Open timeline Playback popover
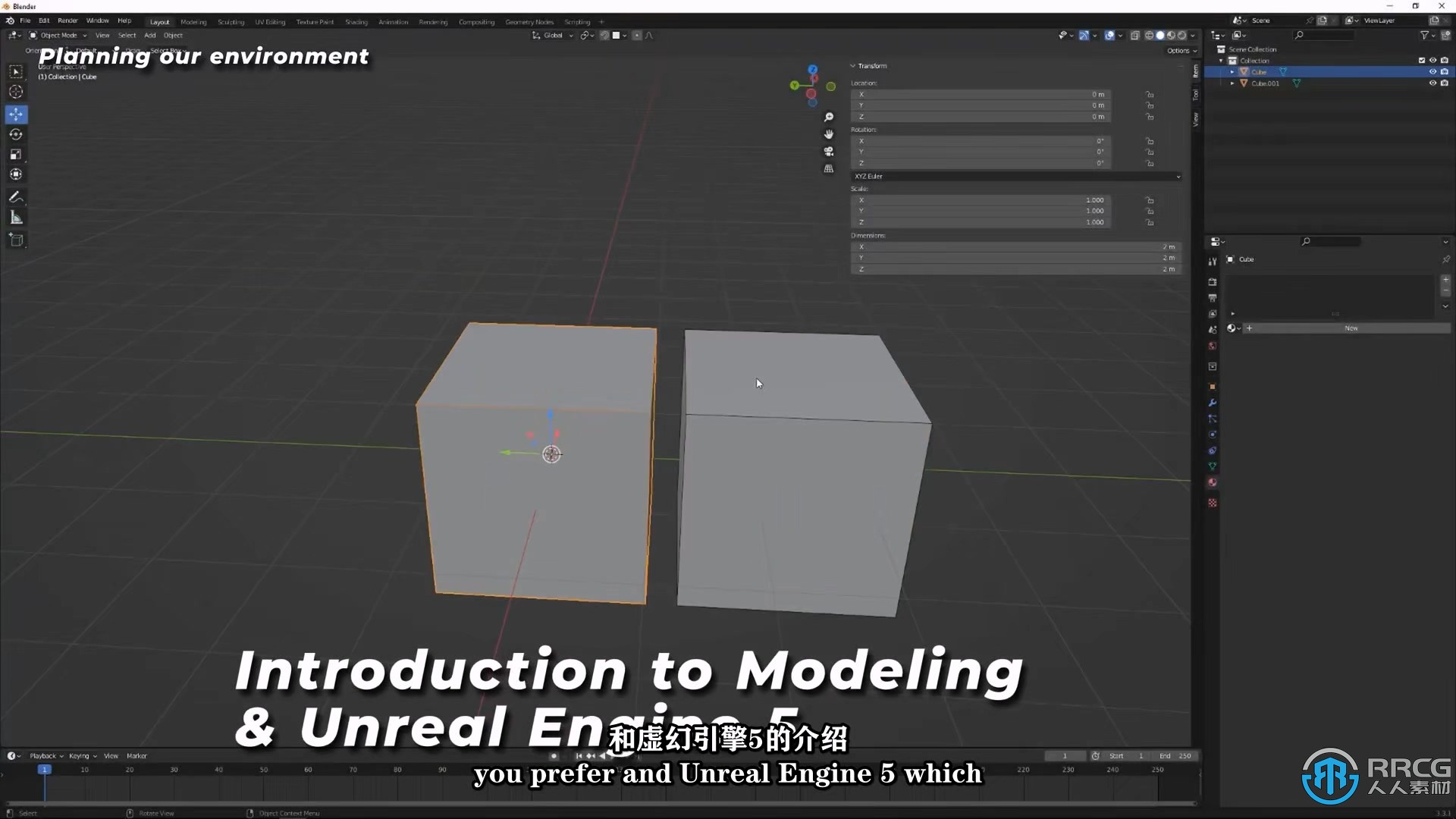 [x=46, y=756]
